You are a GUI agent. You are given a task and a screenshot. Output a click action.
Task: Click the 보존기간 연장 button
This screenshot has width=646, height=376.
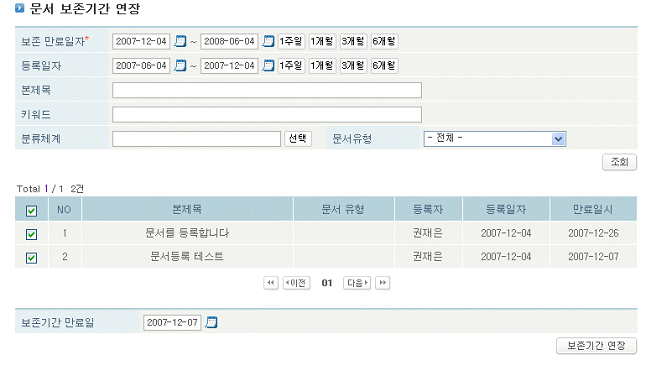596,346
